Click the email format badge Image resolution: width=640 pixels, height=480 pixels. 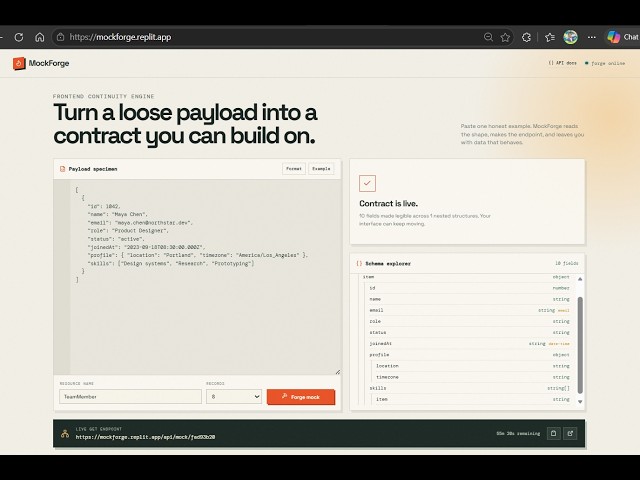click(x=564, y=311)
